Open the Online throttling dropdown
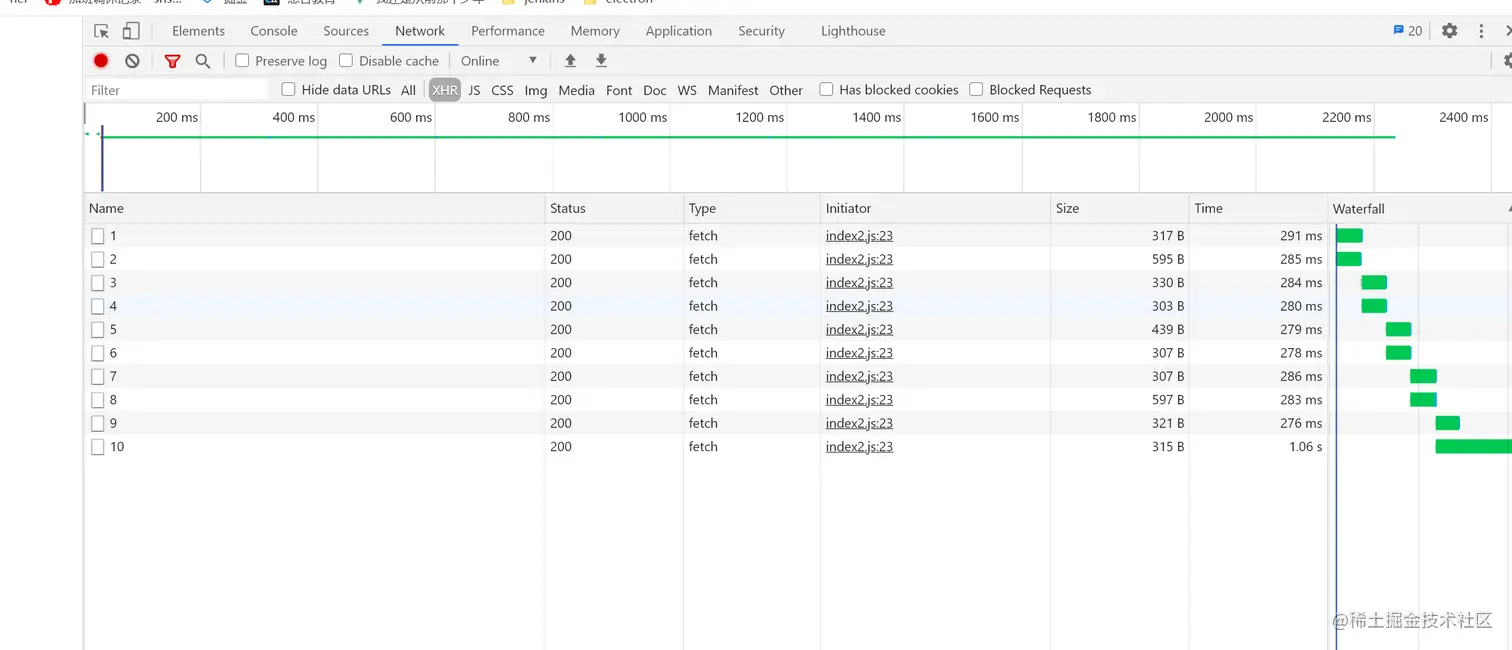 click(499, 61)
